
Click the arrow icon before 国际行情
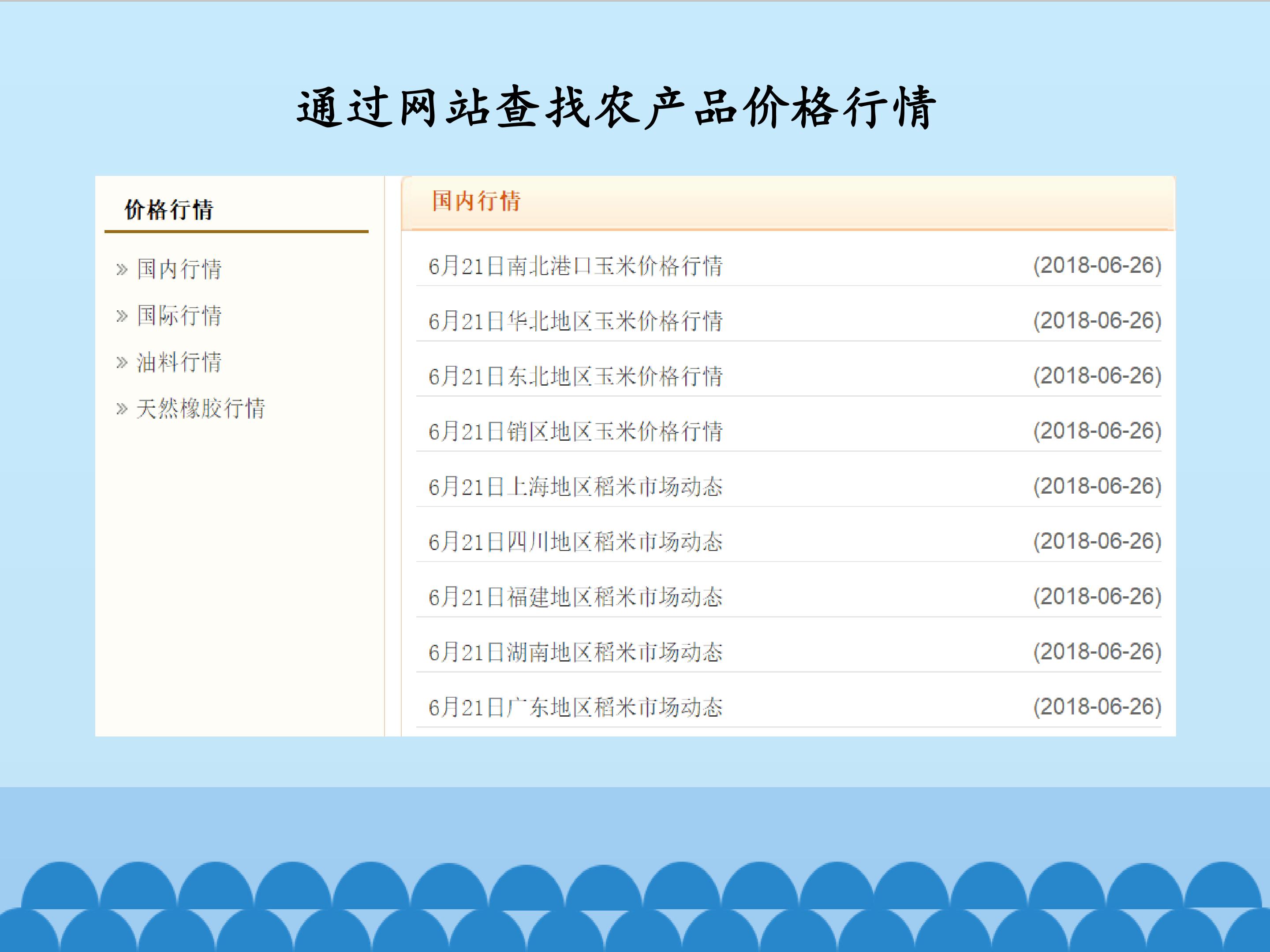coord(122,316)
